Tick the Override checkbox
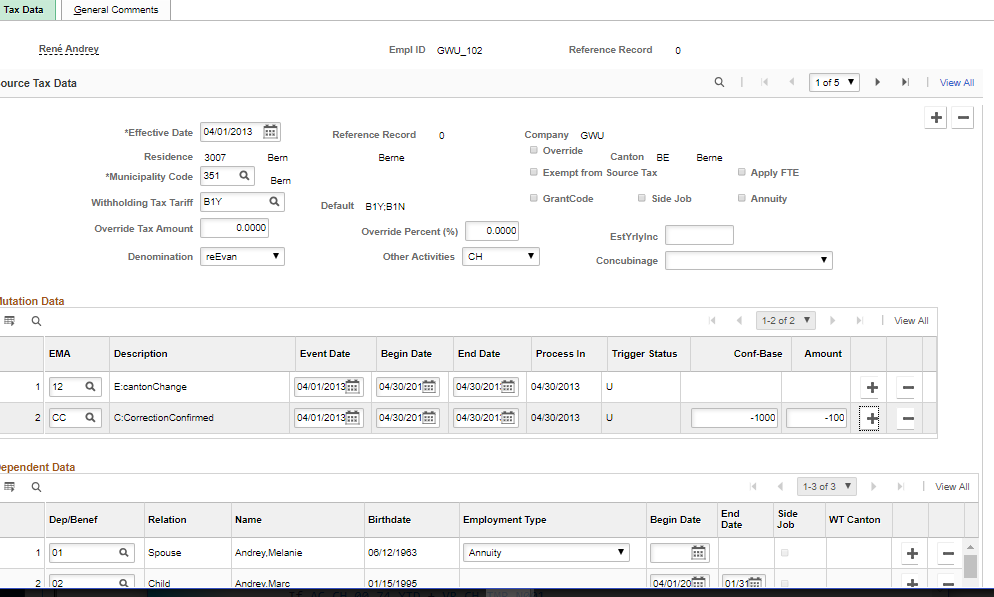The height and width of the screenshot is (597, 994). [x=534, y=150]
